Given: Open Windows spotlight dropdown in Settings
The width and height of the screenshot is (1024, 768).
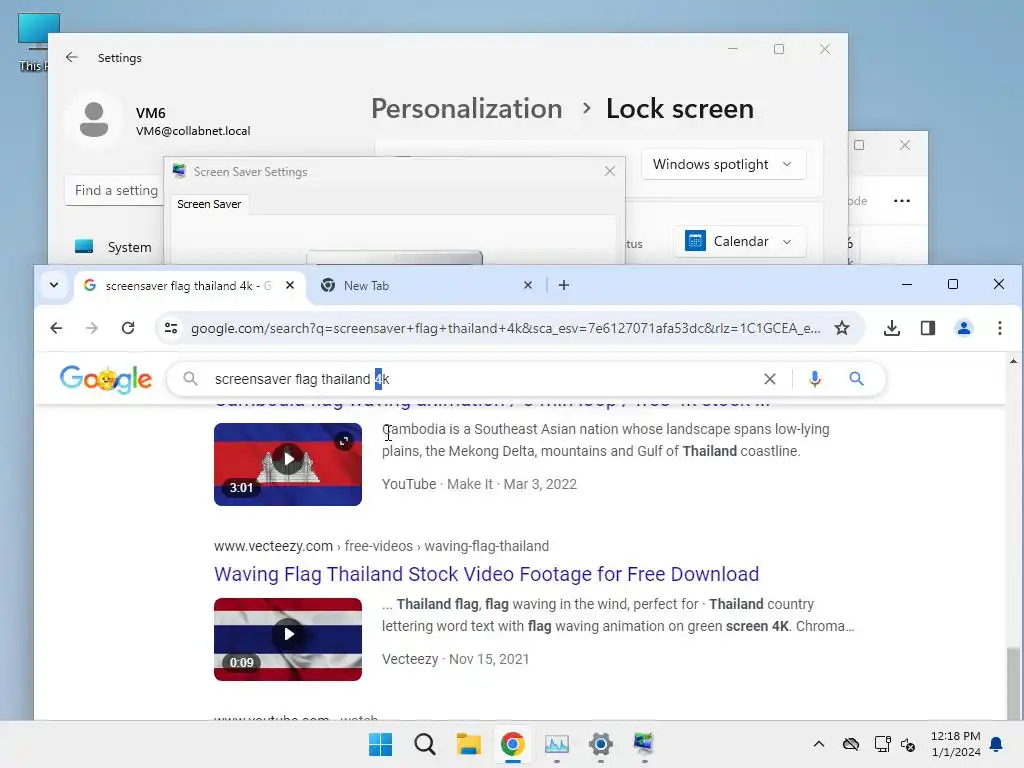Looking at the screenshot, I should (724, 165).
